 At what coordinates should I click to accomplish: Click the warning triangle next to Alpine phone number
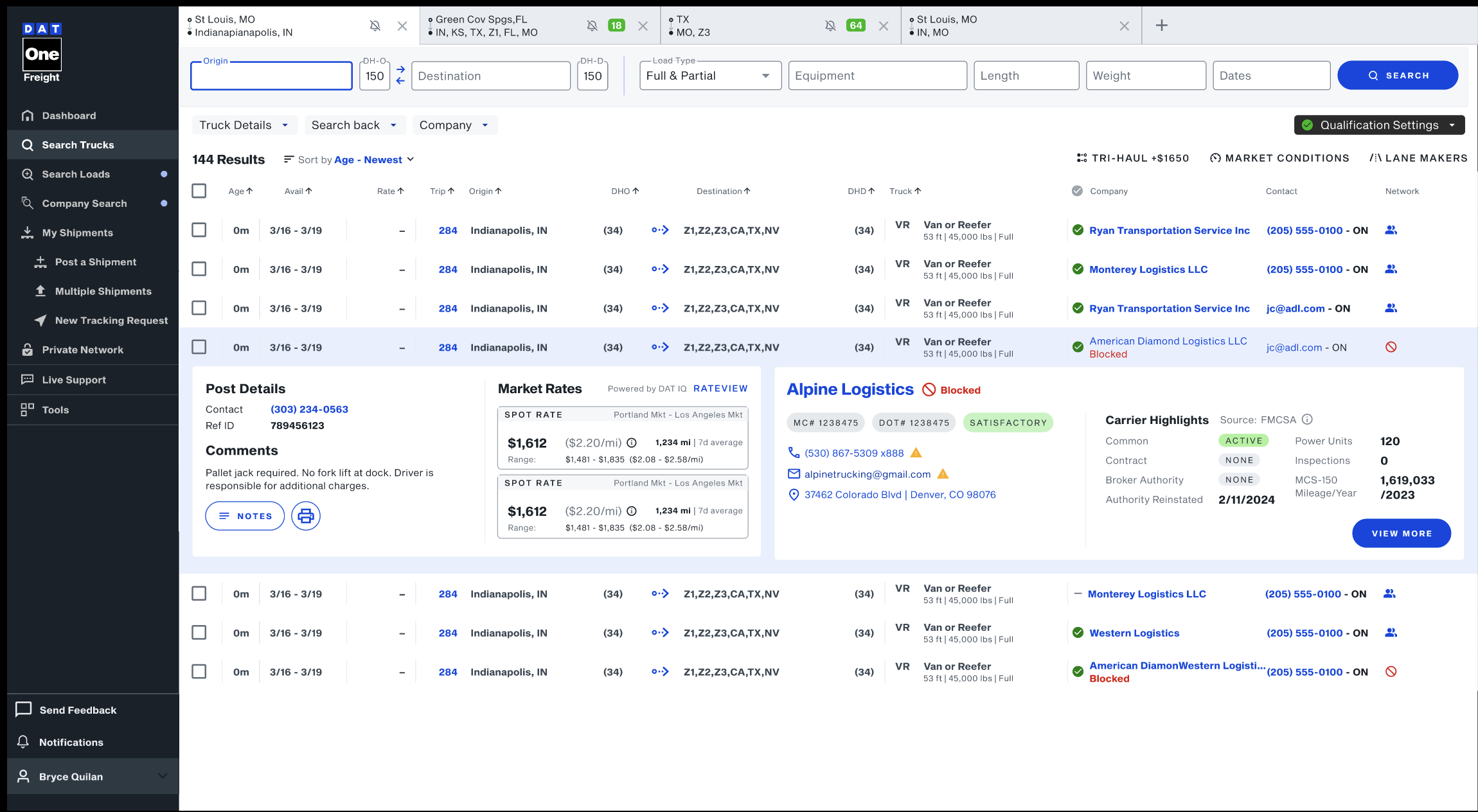(916, 453)
